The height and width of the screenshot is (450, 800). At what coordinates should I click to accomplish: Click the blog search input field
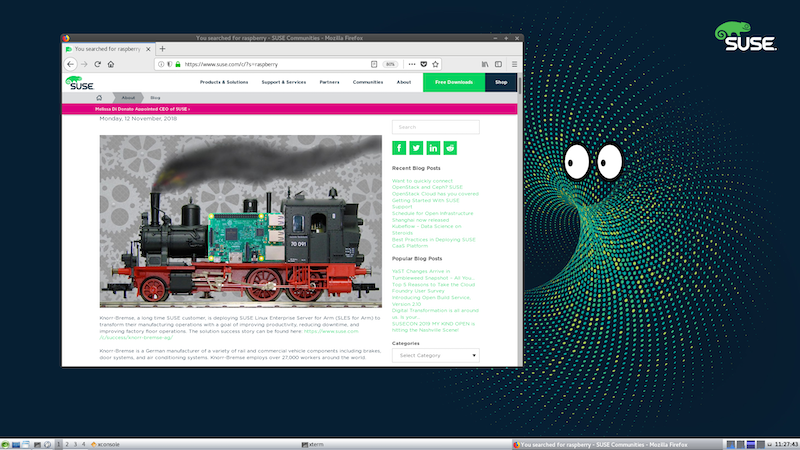435,127
